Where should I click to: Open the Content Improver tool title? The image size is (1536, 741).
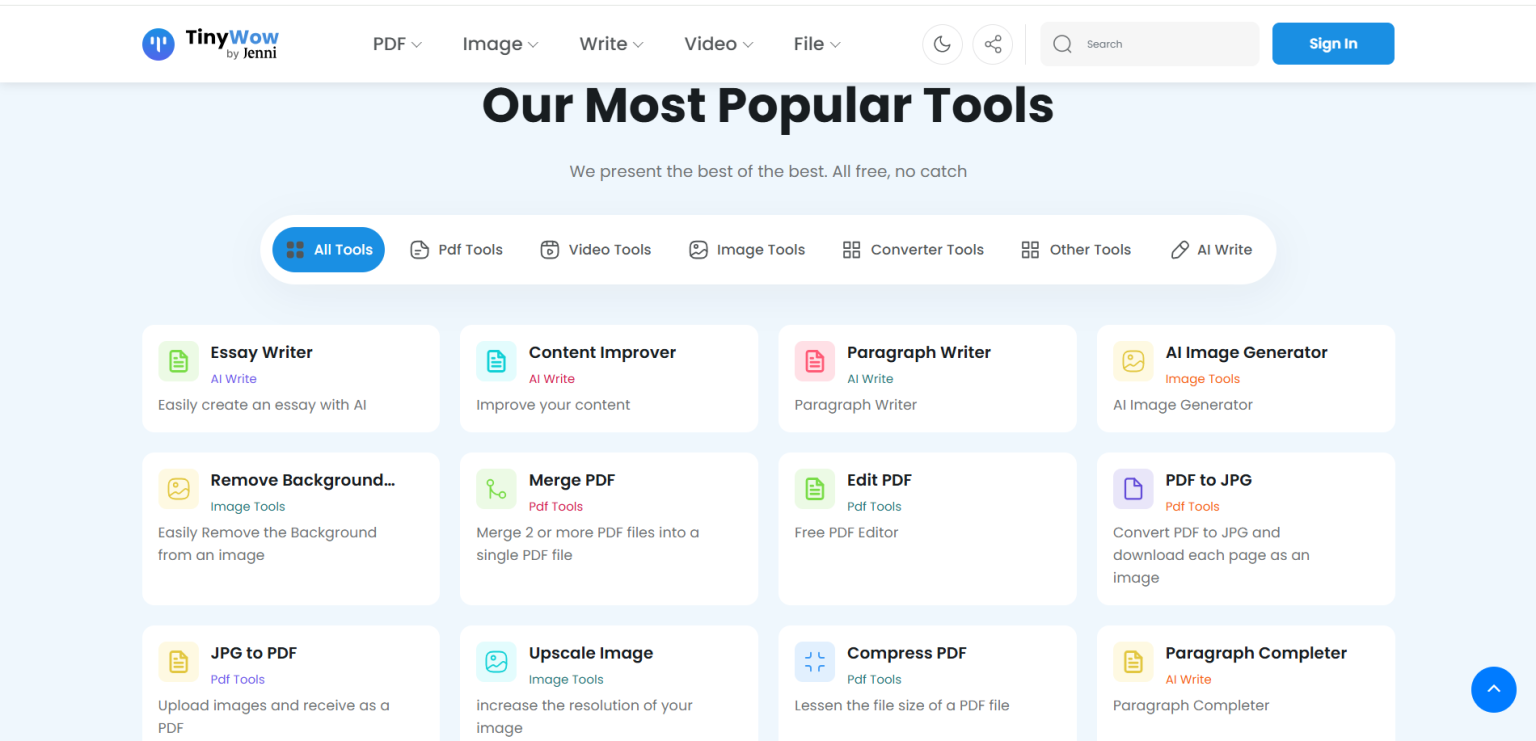tap(602, 352)
